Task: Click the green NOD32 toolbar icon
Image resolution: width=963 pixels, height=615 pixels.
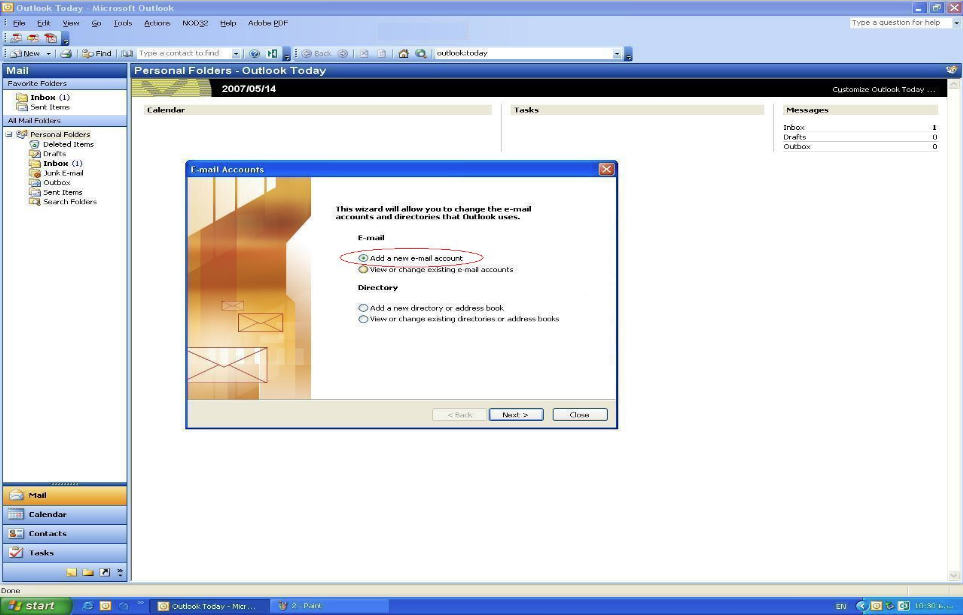Action: 271,53
